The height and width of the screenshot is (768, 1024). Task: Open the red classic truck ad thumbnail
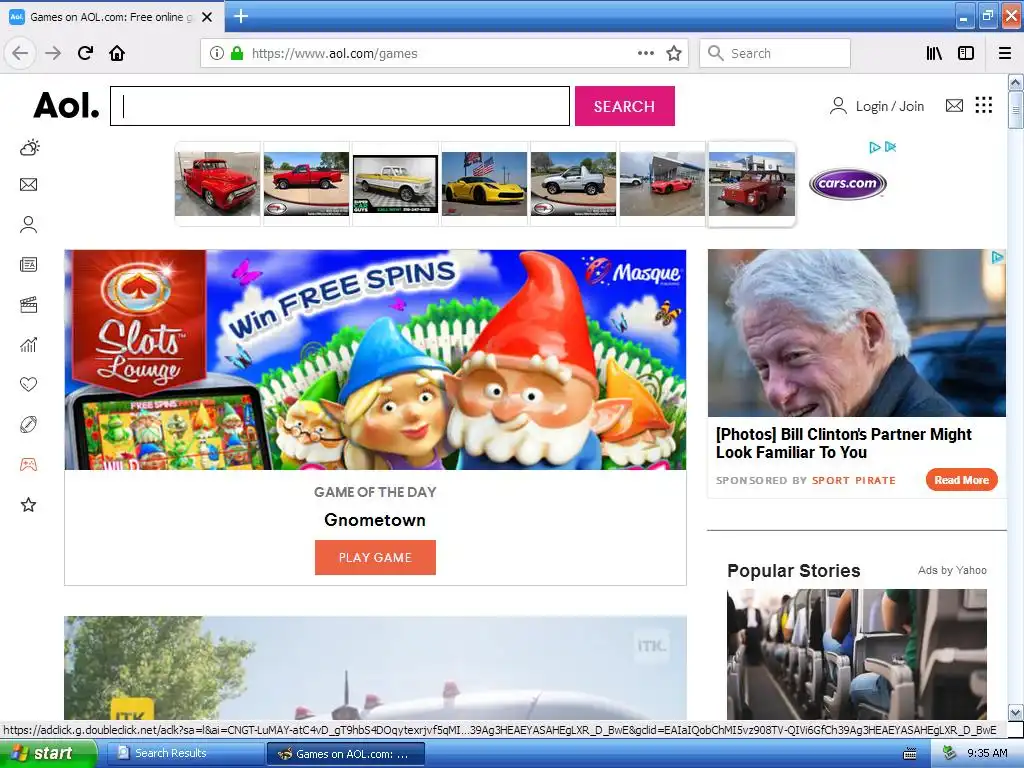(217, 184)
